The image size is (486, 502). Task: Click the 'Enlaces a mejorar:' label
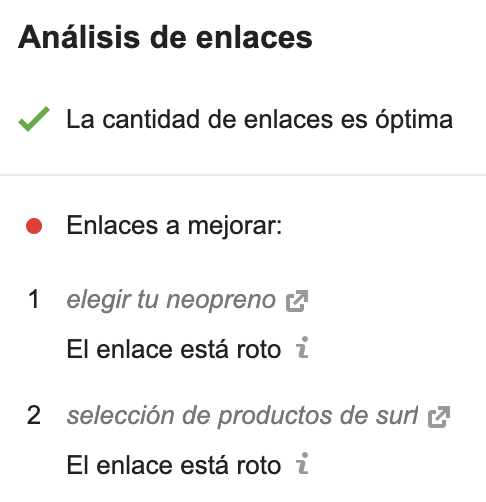pos(174,226)
